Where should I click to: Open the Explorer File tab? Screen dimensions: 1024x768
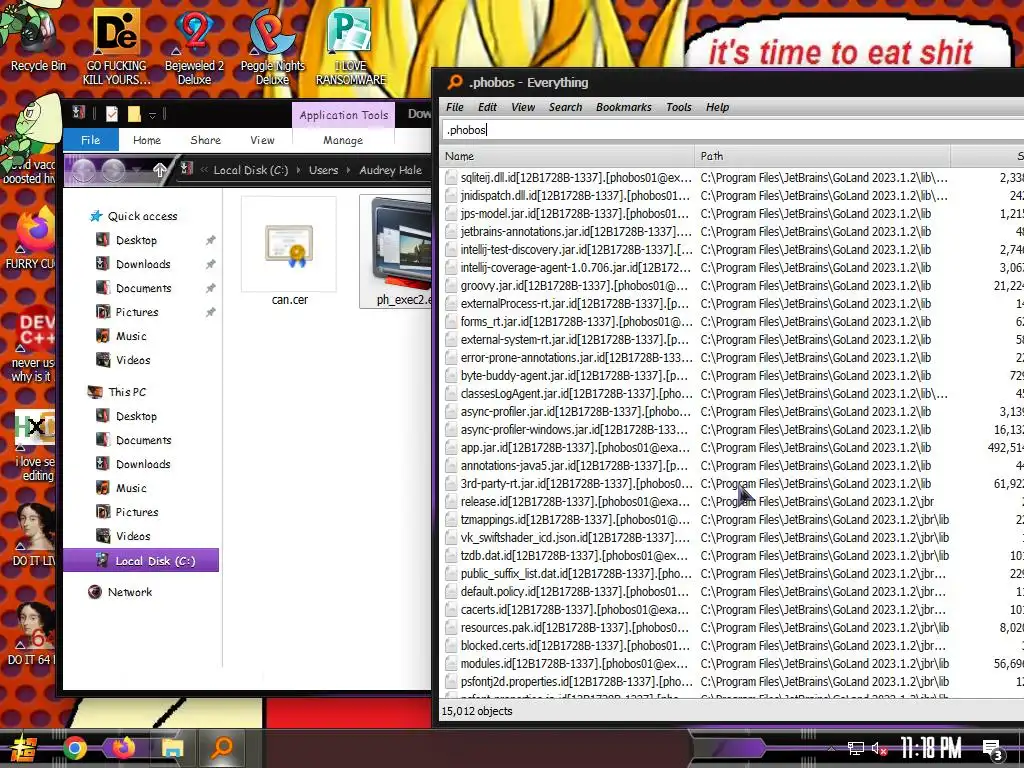tap(91, 140)
